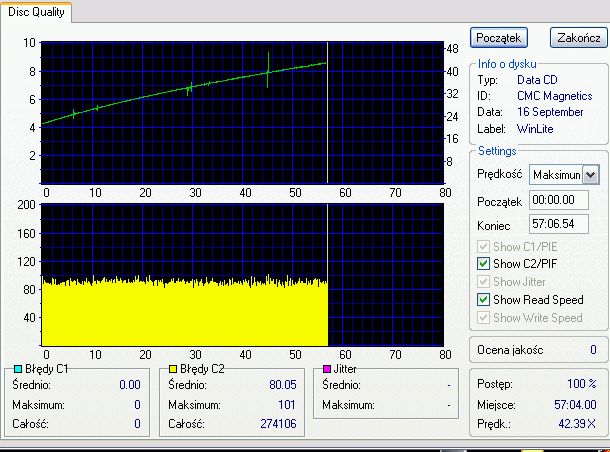
Task: Click the C2 average value 80.05
Action: point(283,385)
